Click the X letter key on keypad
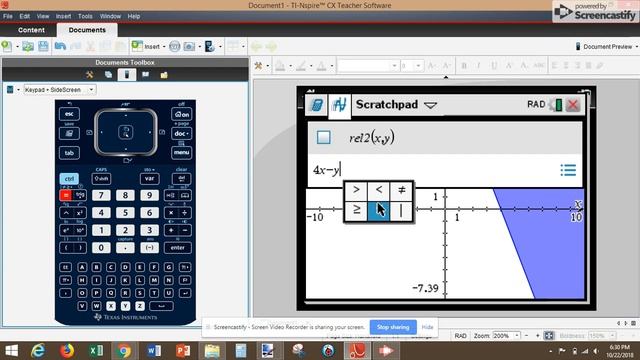The image size is (640, 360). pyautogui.click(x=111, y=306)
